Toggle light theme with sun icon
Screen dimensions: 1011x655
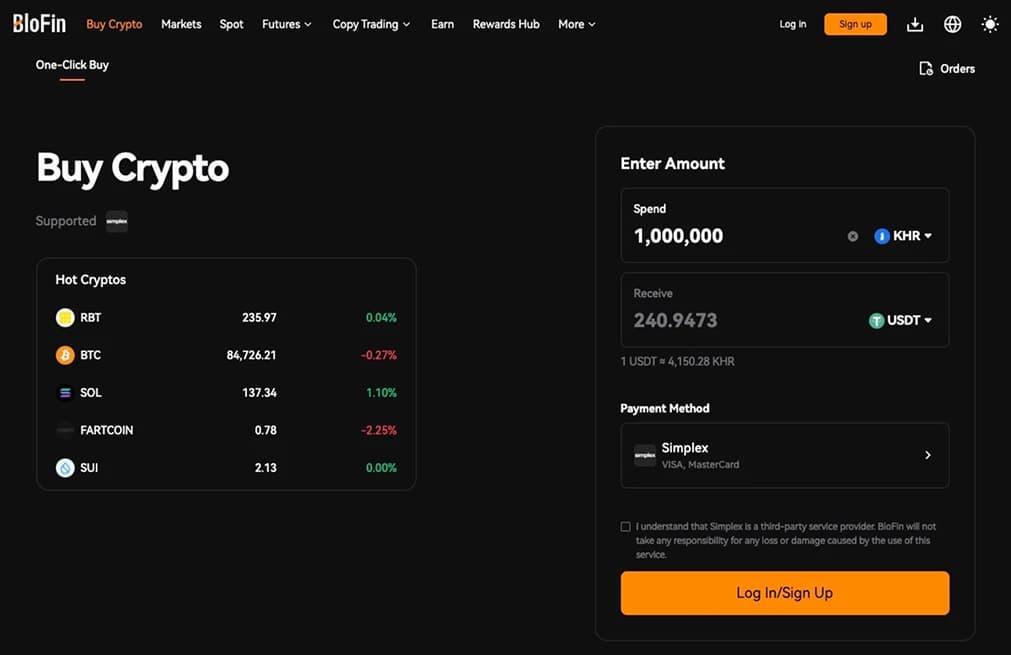pyautogui.click(x=990, y=24)
